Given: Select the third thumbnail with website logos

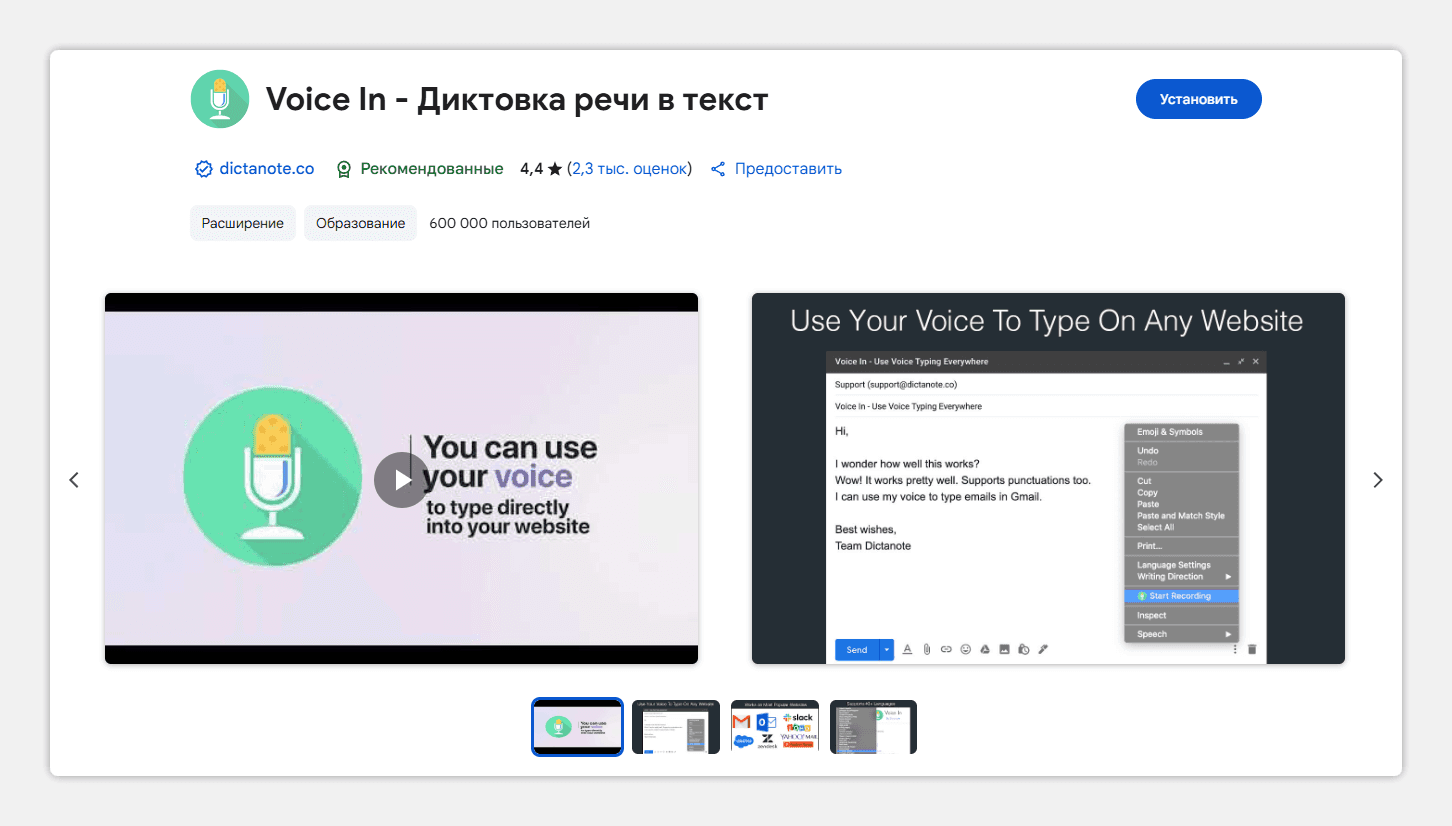Looking at the screenshot, I should 775,727.
